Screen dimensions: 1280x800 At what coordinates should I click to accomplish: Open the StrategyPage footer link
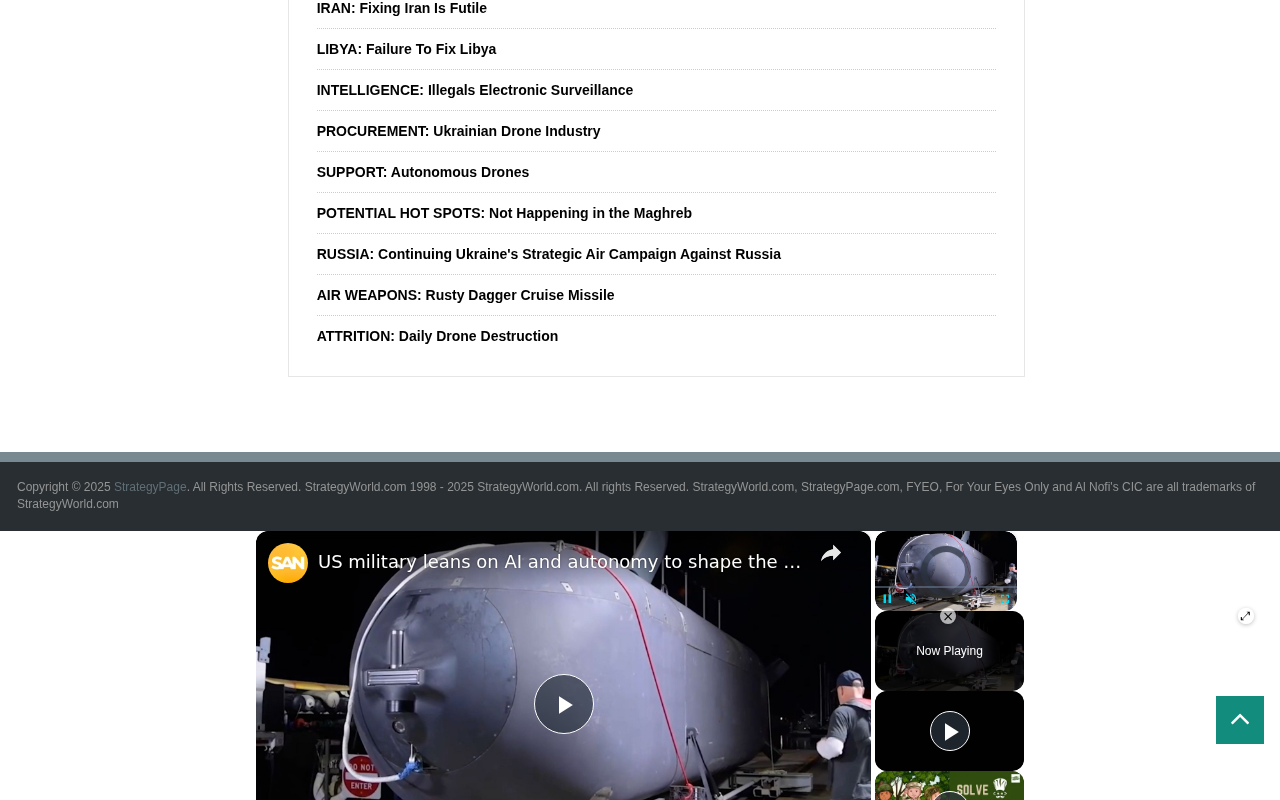[x=150, y=487]
